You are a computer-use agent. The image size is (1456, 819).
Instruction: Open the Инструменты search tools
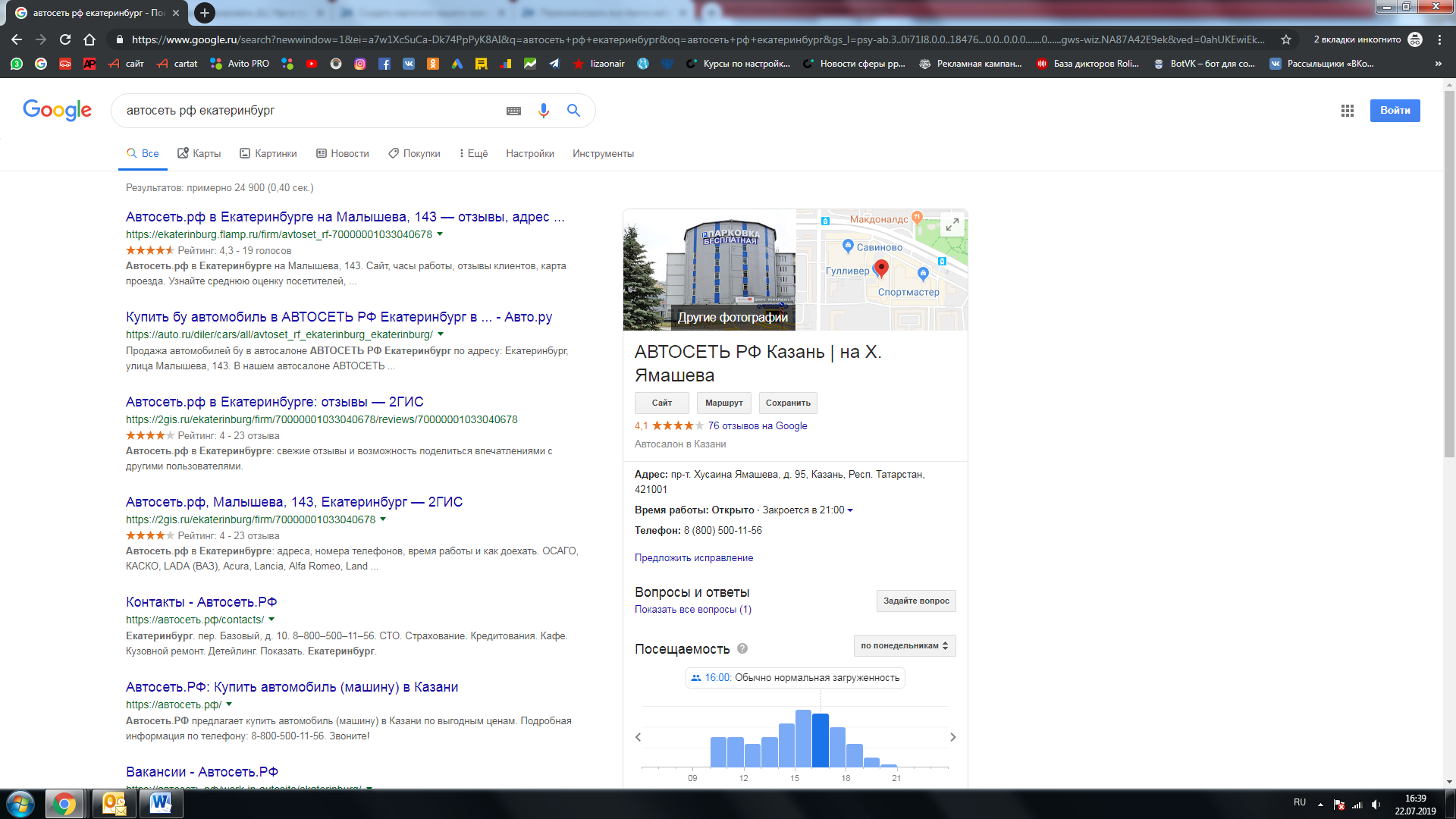pos(603,154)
